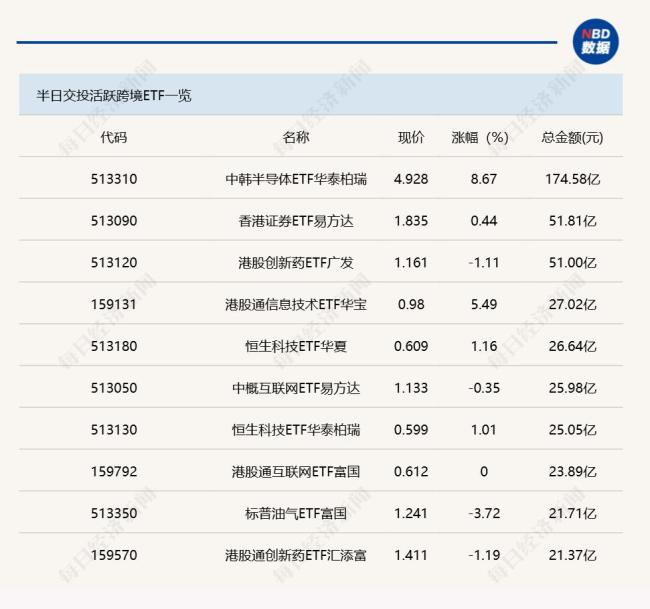Click change value 1.01
Screen dimensions: 650x609
pos(484,430)
